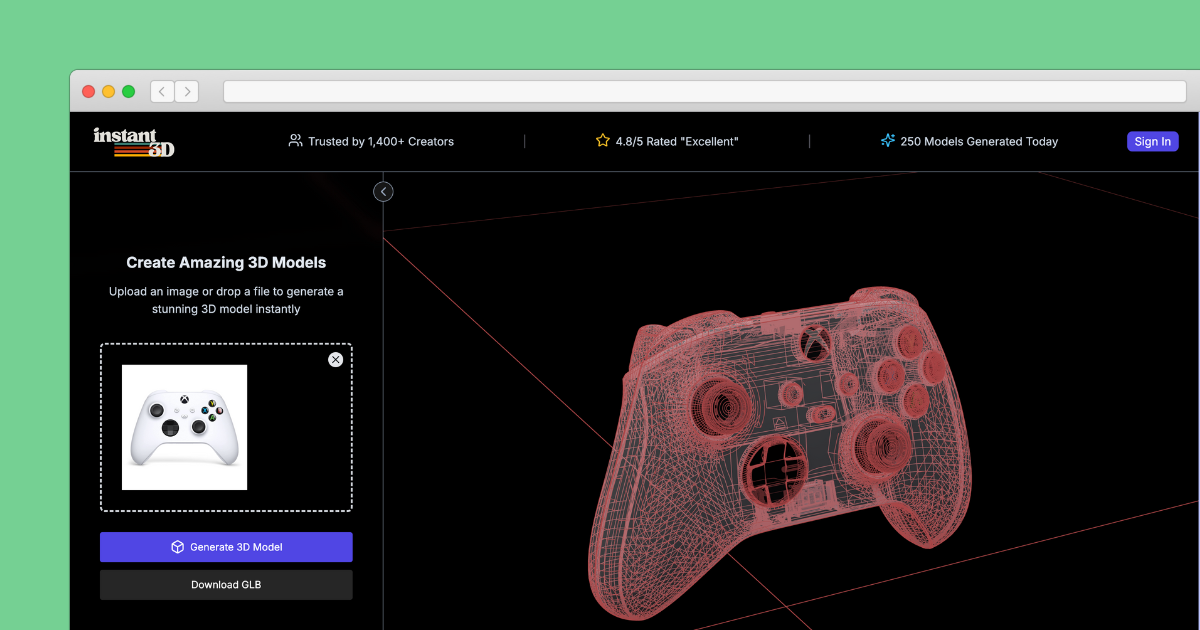Image resolution: width=1200 pixels, height=630 pixels.
Task: Click the browser back navigation arrow
Action: [x=162, y=91]
